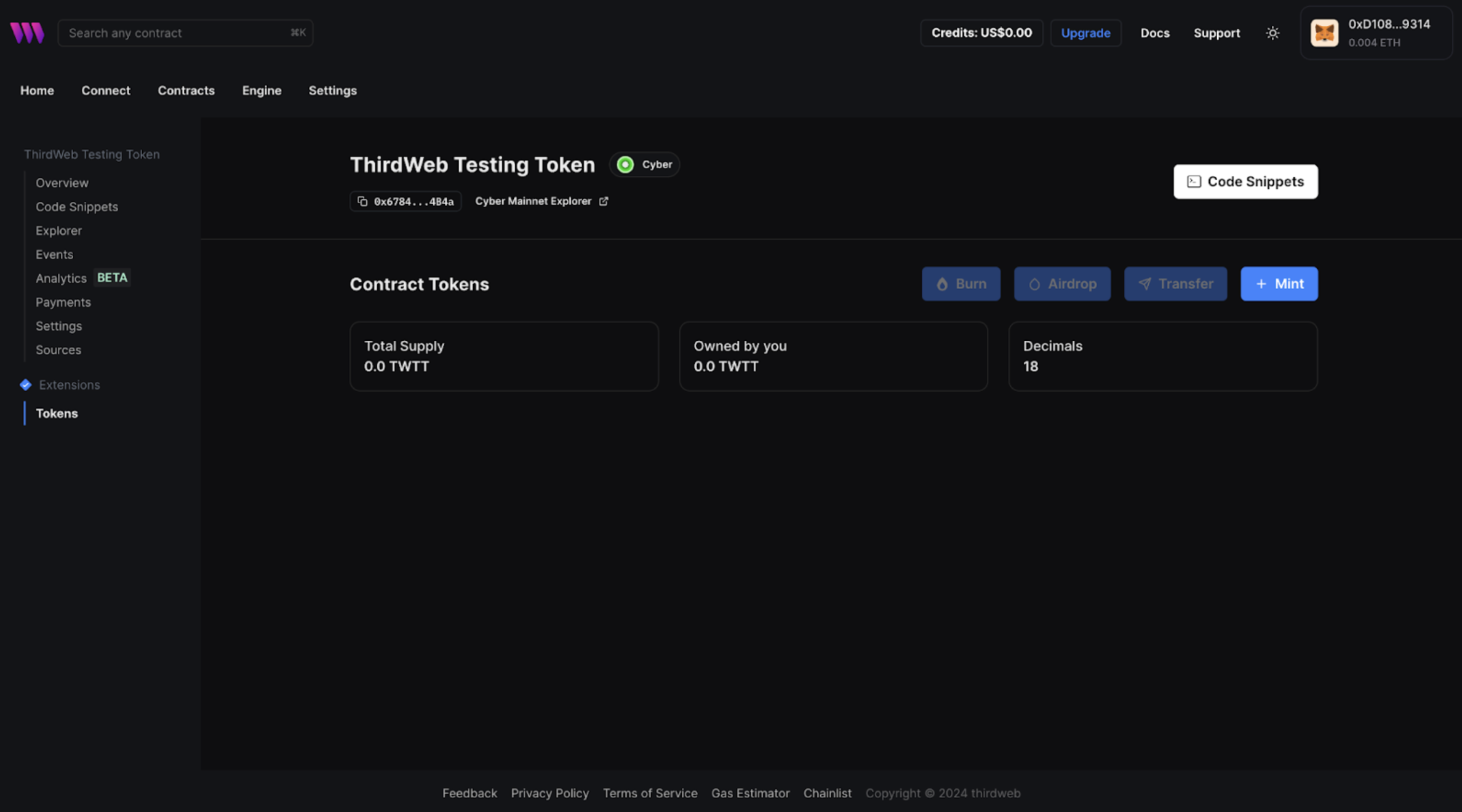Screen dimensions: 1462x812
Task: Click the terminal icon in Code Snippets button
Action: point(1194,181)
